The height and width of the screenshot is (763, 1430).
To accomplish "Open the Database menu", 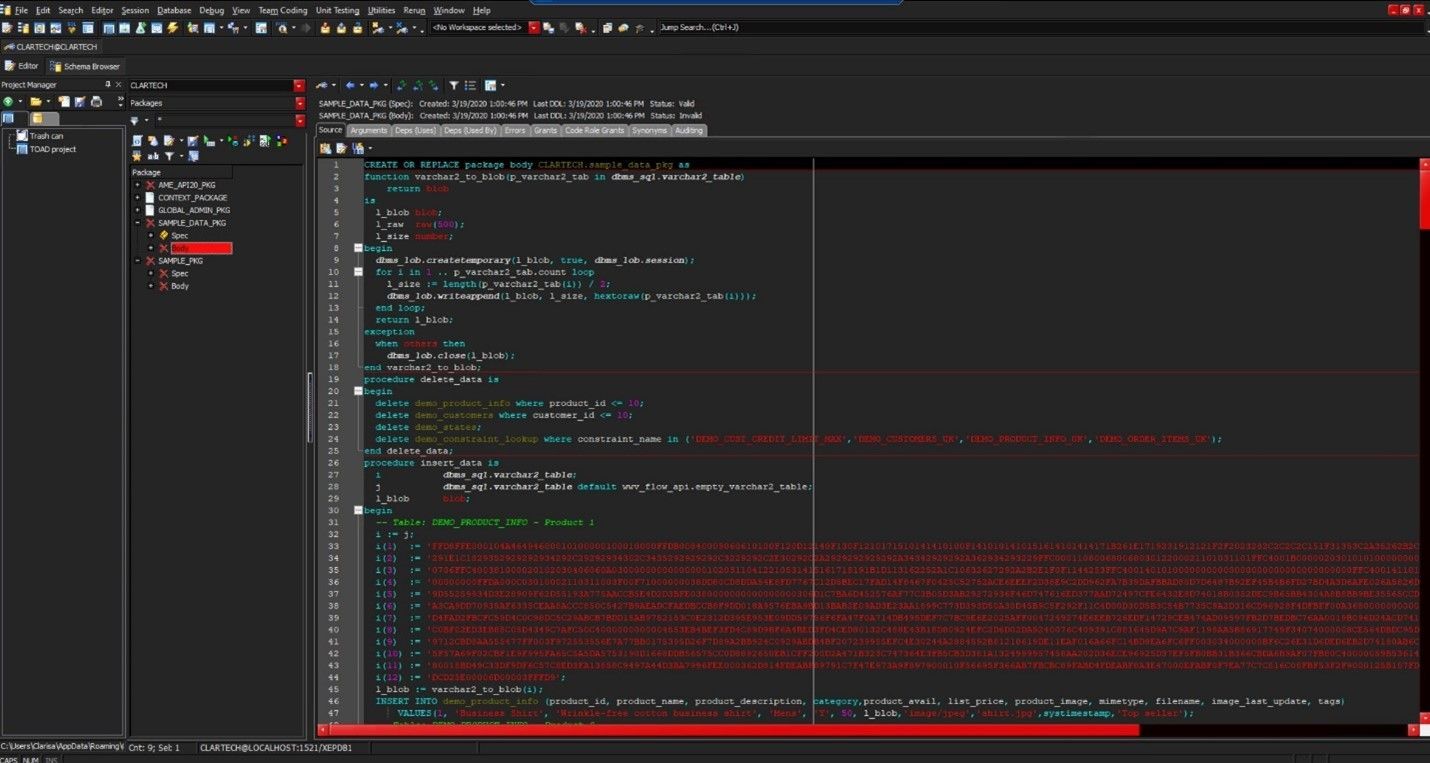I will click(174, 10).
